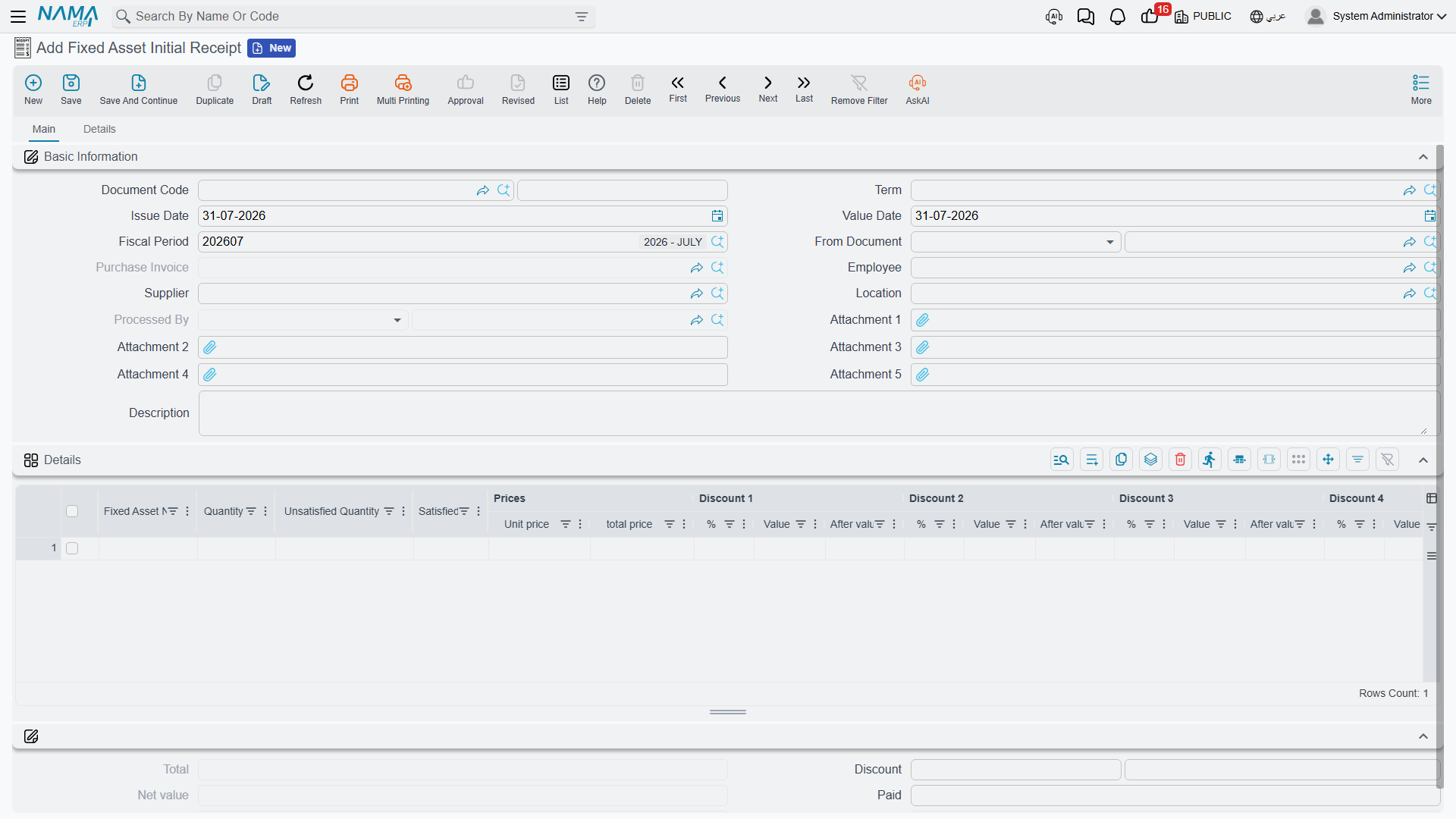This screenshot has height=819, width=1456.
Task: Switch to the Main tab
Action: pyautogui.click(x=44, y=129)
